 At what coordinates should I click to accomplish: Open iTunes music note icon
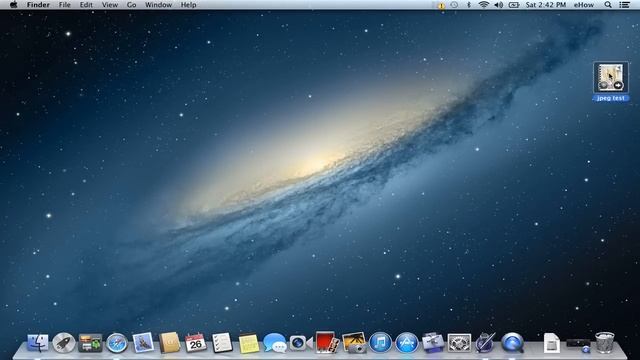click(x=380, y=342)
